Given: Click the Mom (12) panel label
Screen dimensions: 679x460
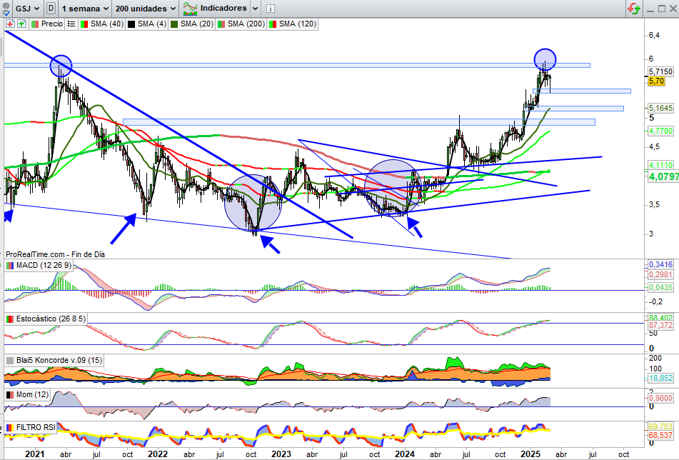Looking at the screenshot, I should [32, 395].
